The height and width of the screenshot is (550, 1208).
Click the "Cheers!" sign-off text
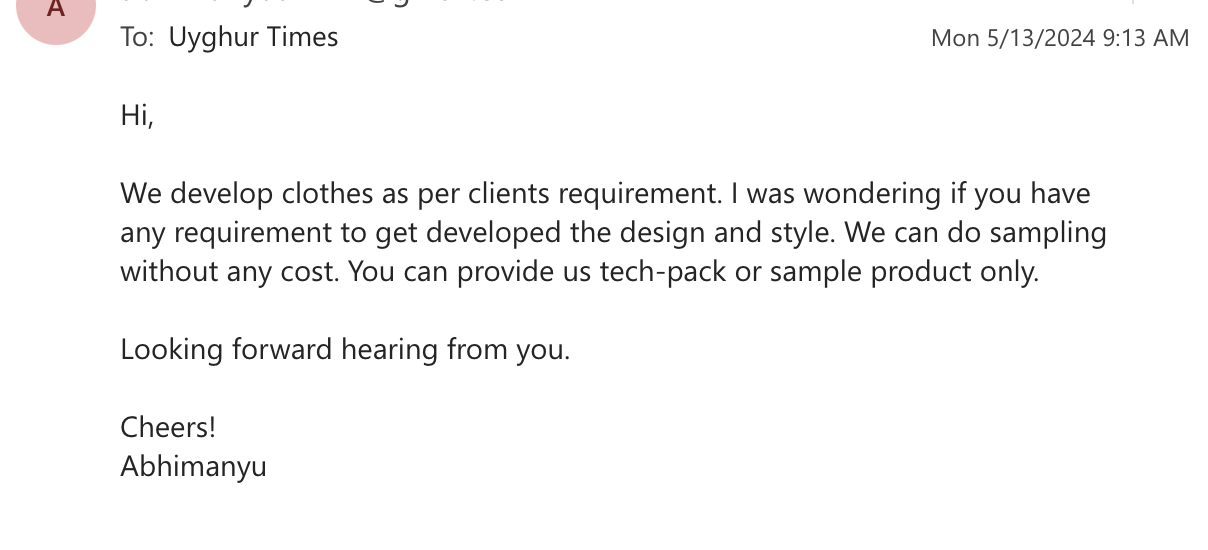(x=167, y=427)
